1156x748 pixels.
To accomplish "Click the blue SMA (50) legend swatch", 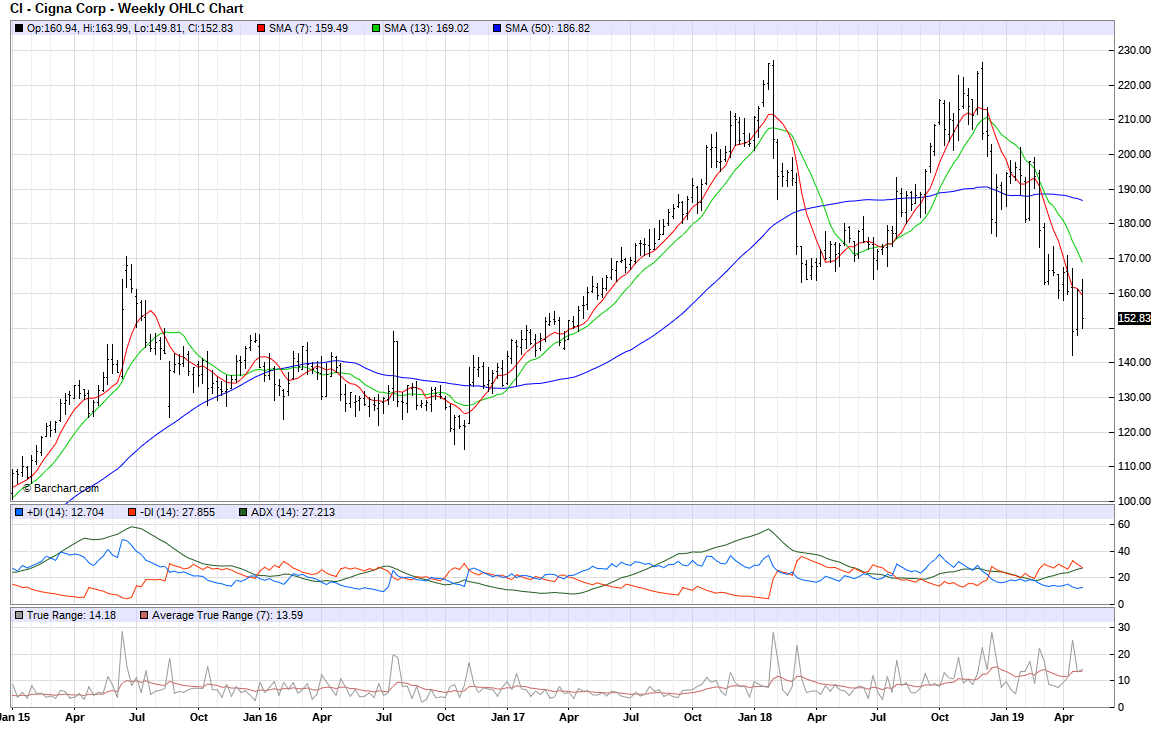I will click(x=497, y=28).
